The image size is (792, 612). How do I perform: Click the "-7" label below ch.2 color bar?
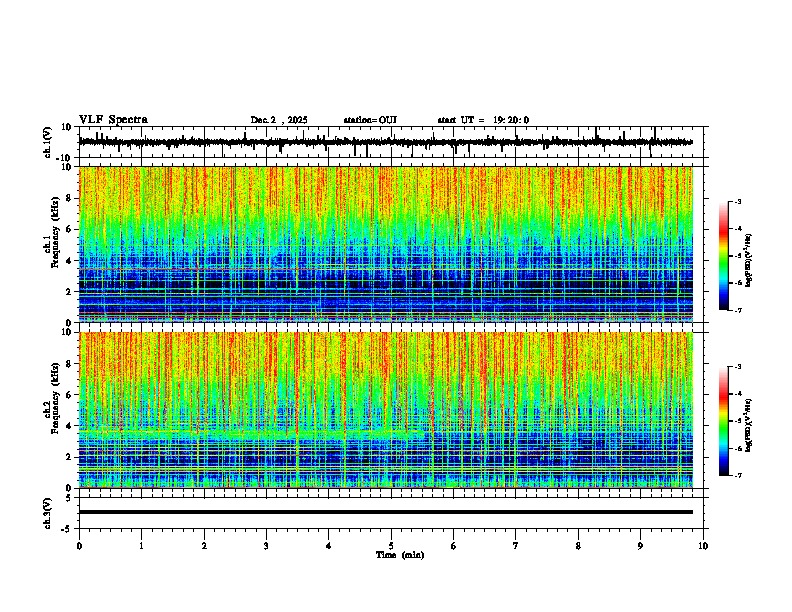pyautogui.click(x=737, y=476)
